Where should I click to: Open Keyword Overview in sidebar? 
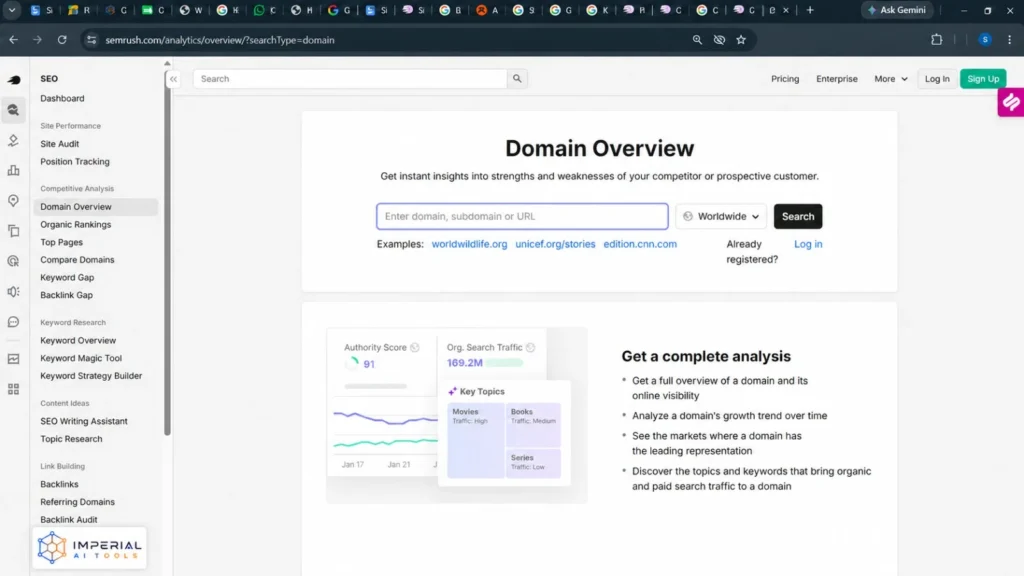[78, 340]
